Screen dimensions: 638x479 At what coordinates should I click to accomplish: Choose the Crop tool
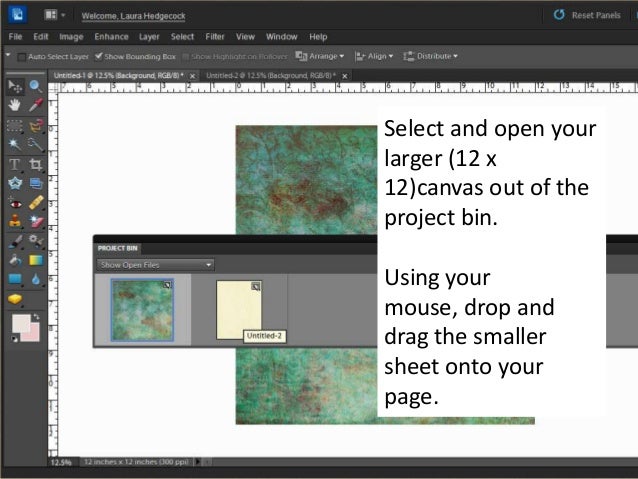click(36, 164)
